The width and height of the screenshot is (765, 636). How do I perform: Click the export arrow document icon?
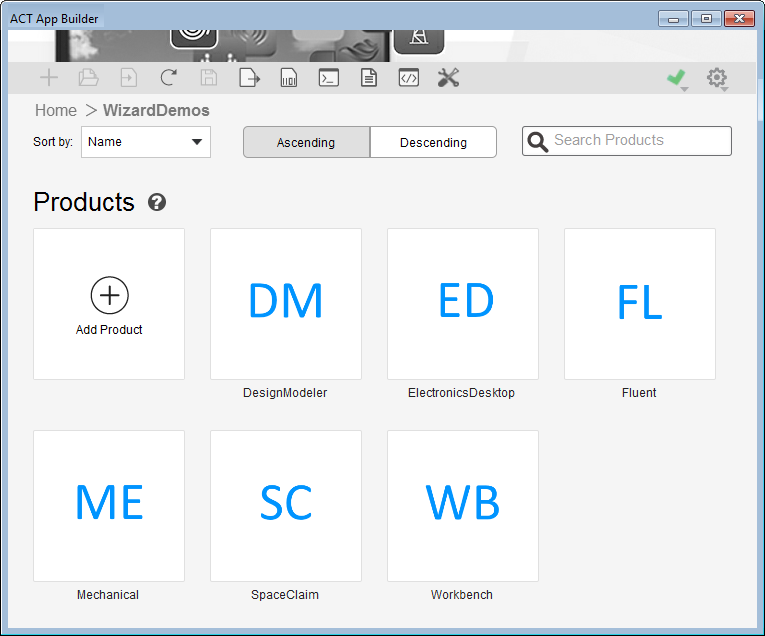click(249, 78)
